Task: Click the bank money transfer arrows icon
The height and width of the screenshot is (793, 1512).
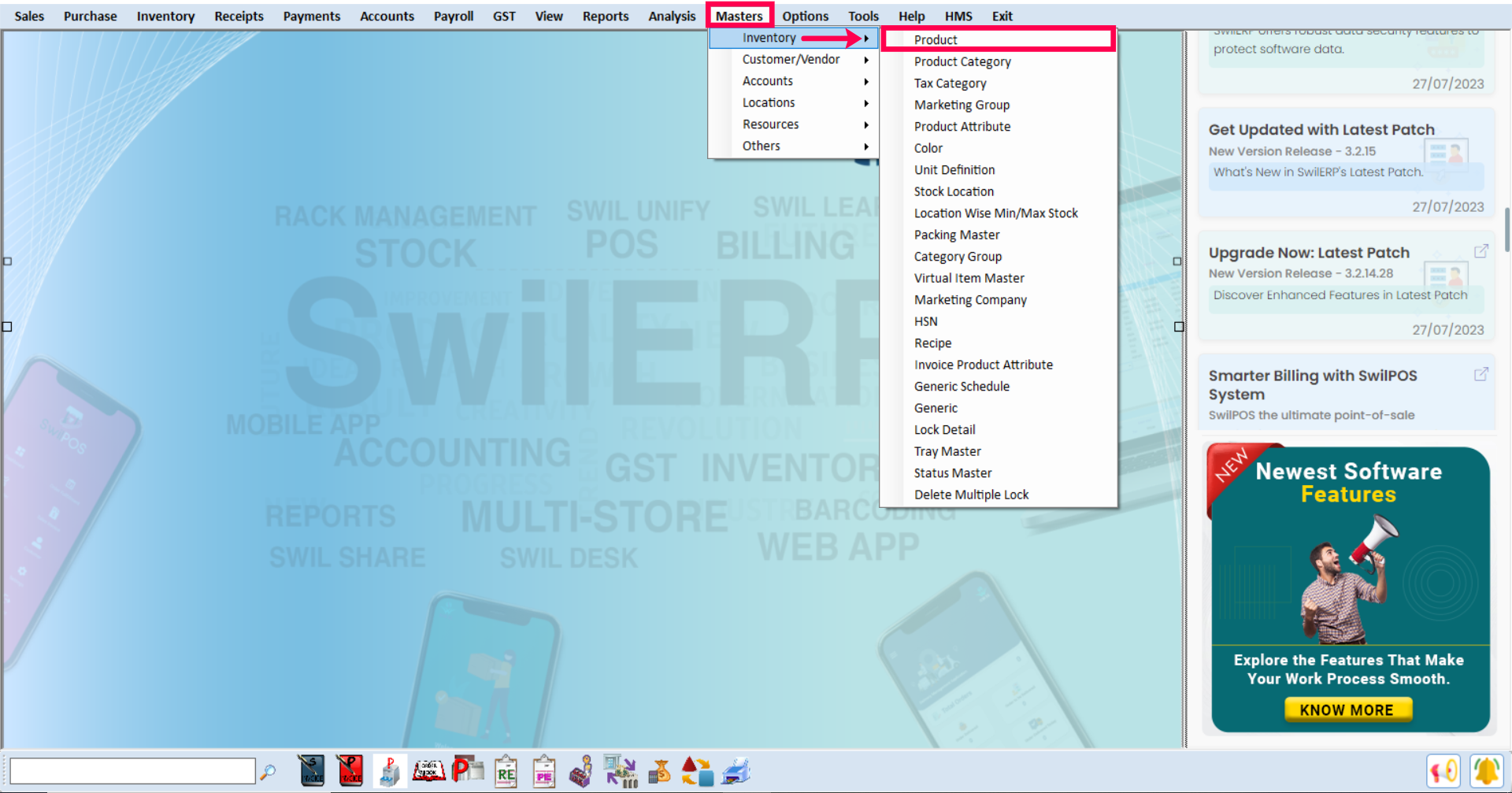Action: click(621, 771)
